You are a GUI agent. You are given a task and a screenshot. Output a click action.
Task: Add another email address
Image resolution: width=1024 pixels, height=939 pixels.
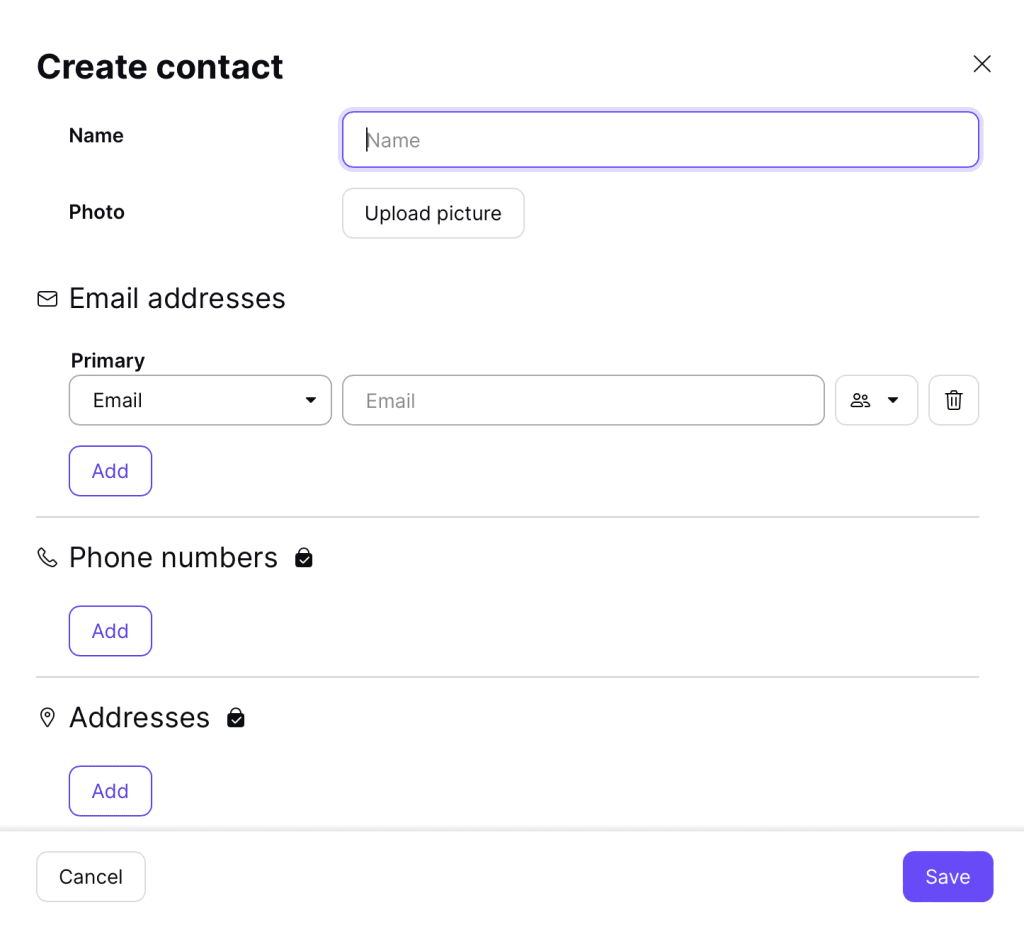pos(110,471)
